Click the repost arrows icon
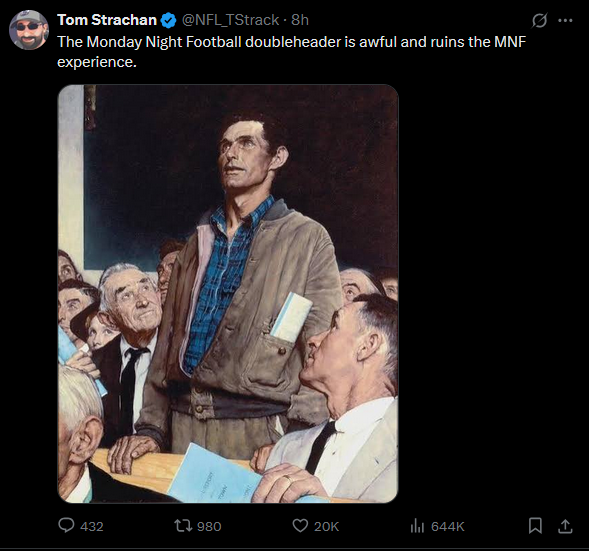The image size is (589, 551). tap(184, 525)
